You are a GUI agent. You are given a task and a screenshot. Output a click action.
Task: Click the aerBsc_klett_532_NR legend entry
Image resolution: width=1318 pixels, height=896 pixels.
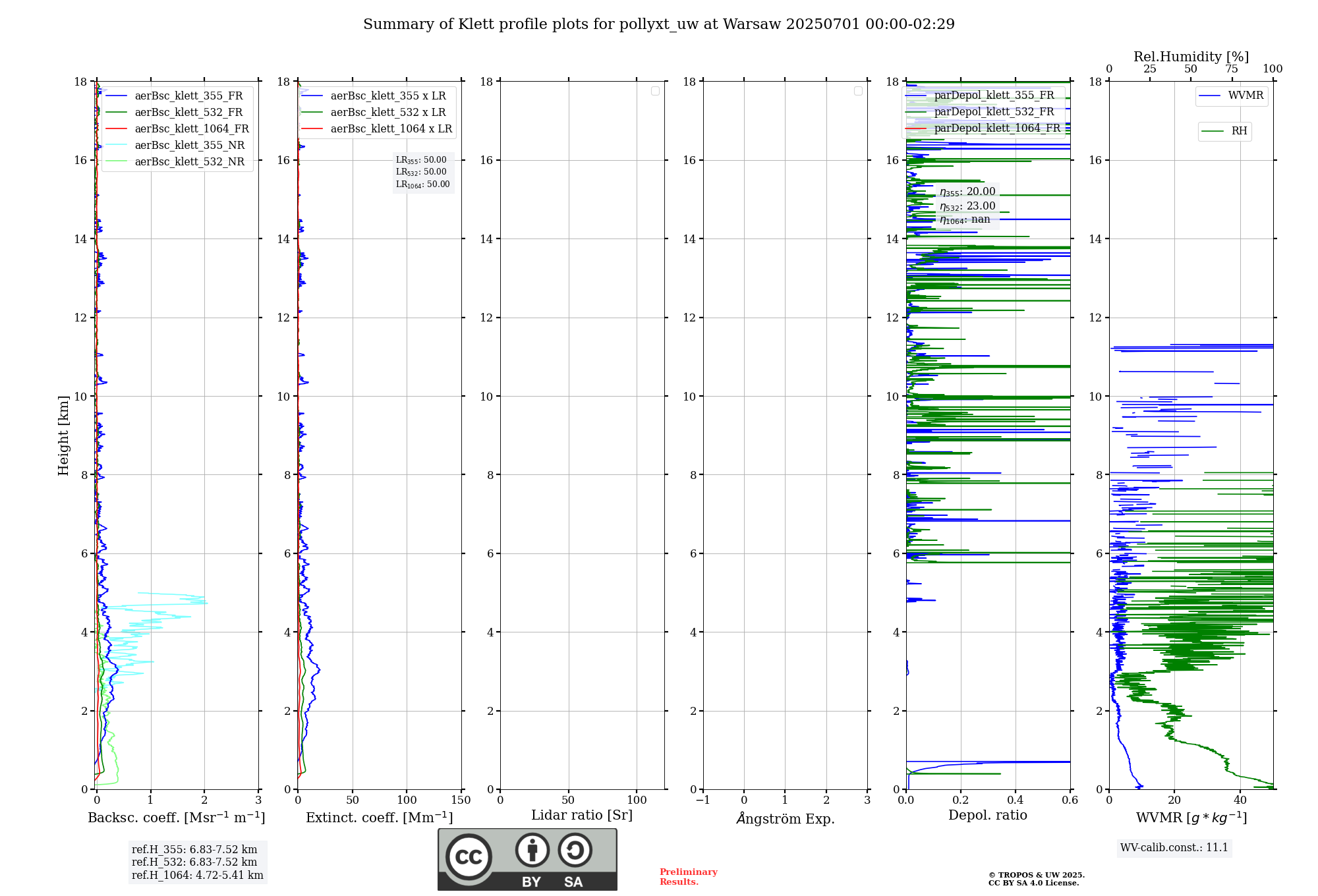tap(175, 161)
